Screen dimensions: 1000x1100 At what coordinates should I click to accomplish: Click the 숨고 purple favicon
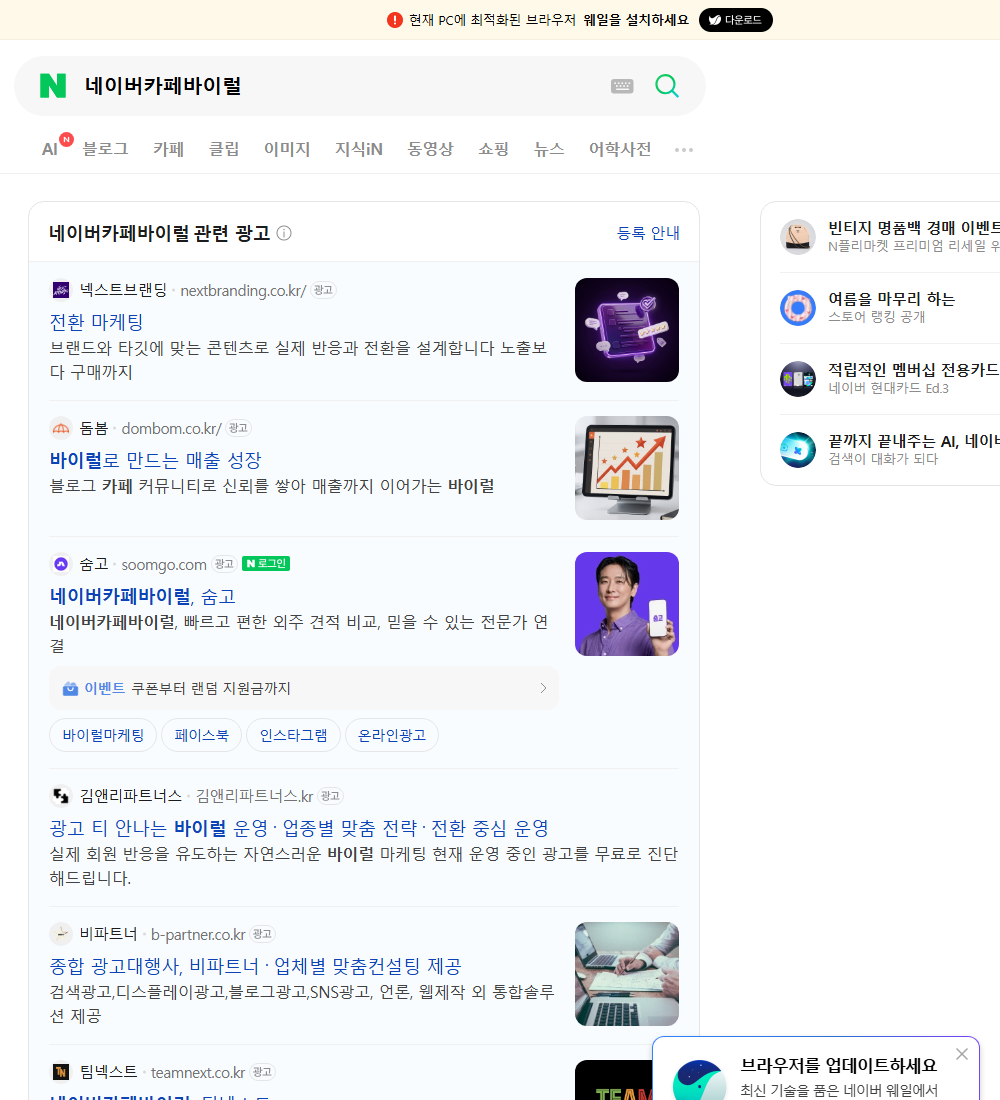pos(61,564)
